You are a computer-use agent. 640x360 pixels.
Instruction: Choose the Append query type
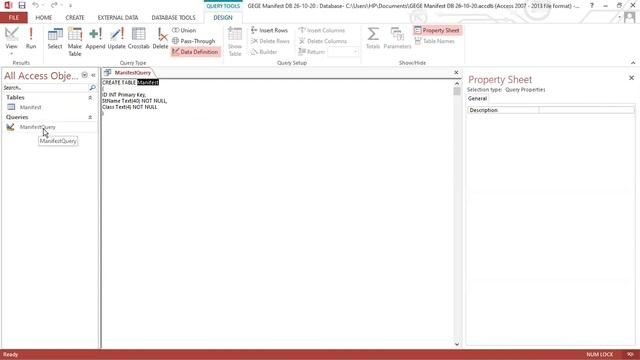coord(95,38)
